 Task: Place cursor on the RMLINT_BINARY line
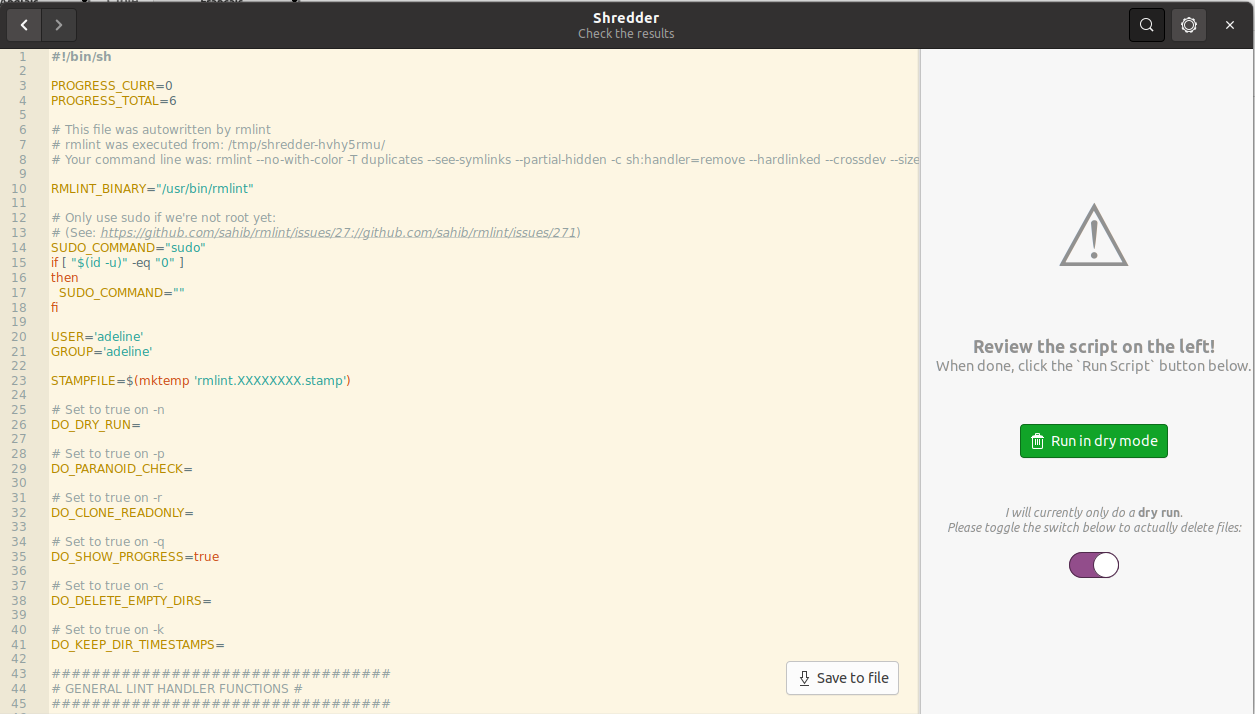152,189
